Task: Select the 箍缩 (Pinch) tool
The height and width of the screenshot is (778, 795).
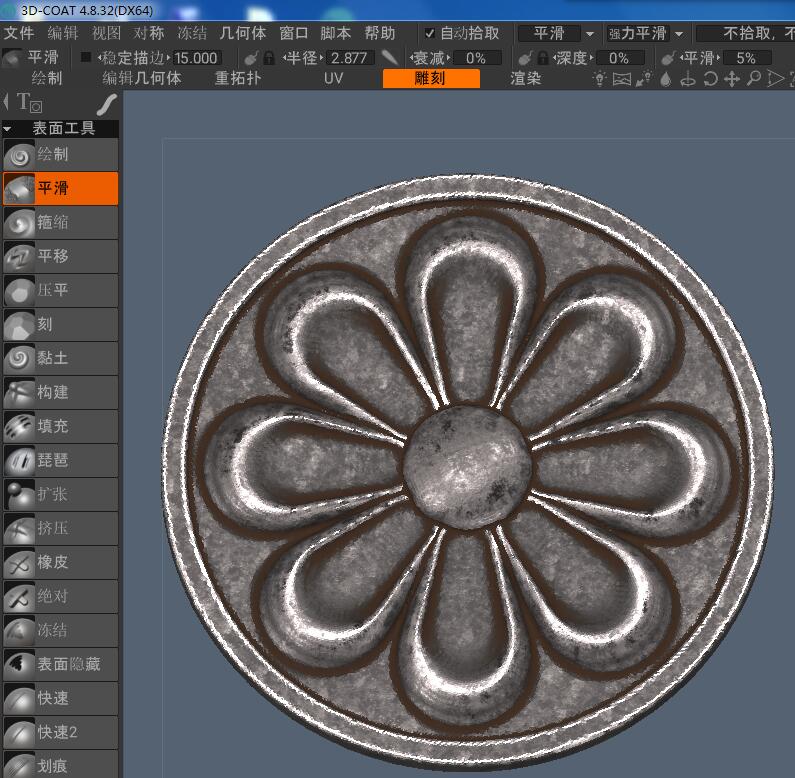Action: click(x=60, y=222)
